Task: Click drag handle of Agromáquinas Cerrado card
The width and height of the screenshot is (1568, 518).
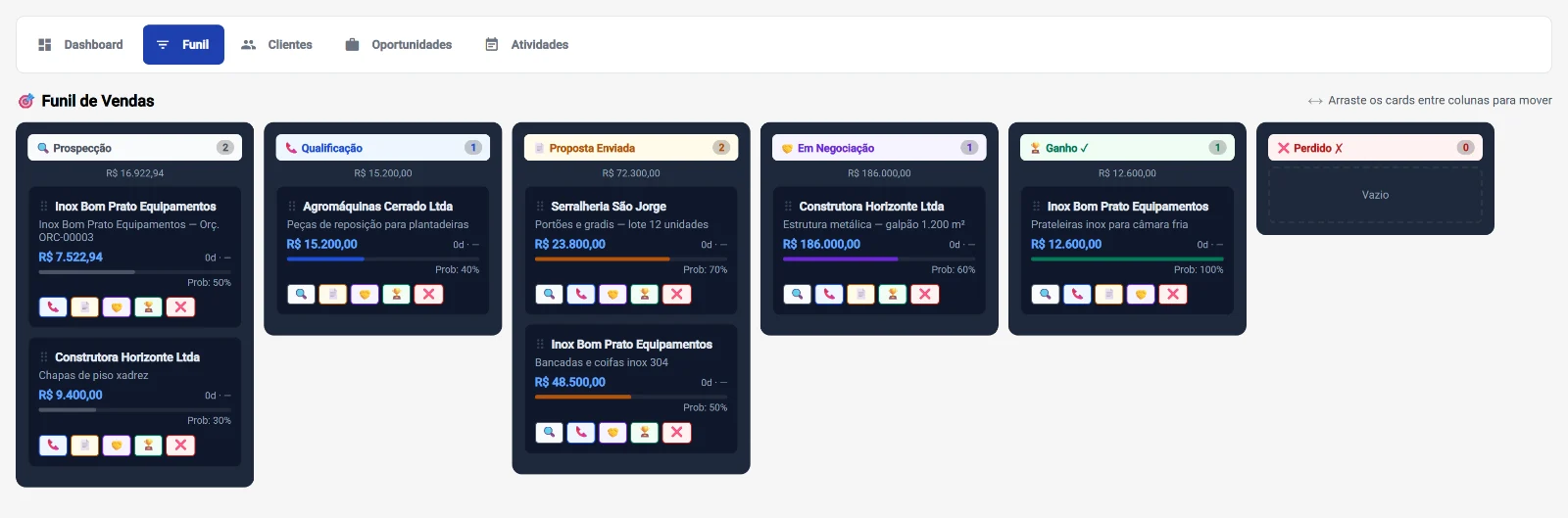Action: [x=292, y=207]
